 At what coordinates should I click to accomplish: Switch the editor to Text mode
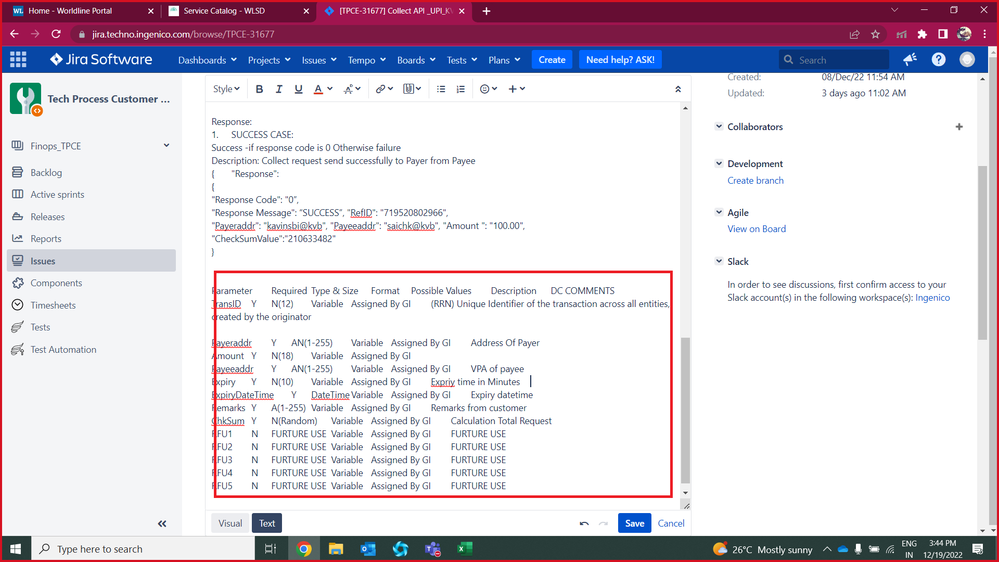pos(267,523)
